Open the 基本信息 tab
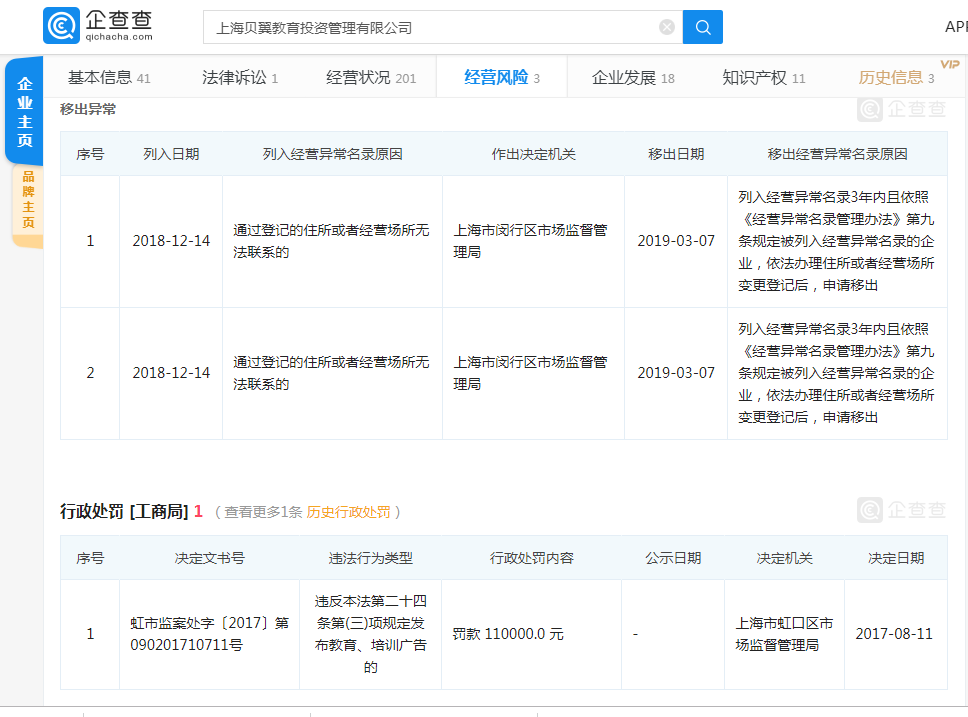The image size is (968, 717). [x=109, y=78]
